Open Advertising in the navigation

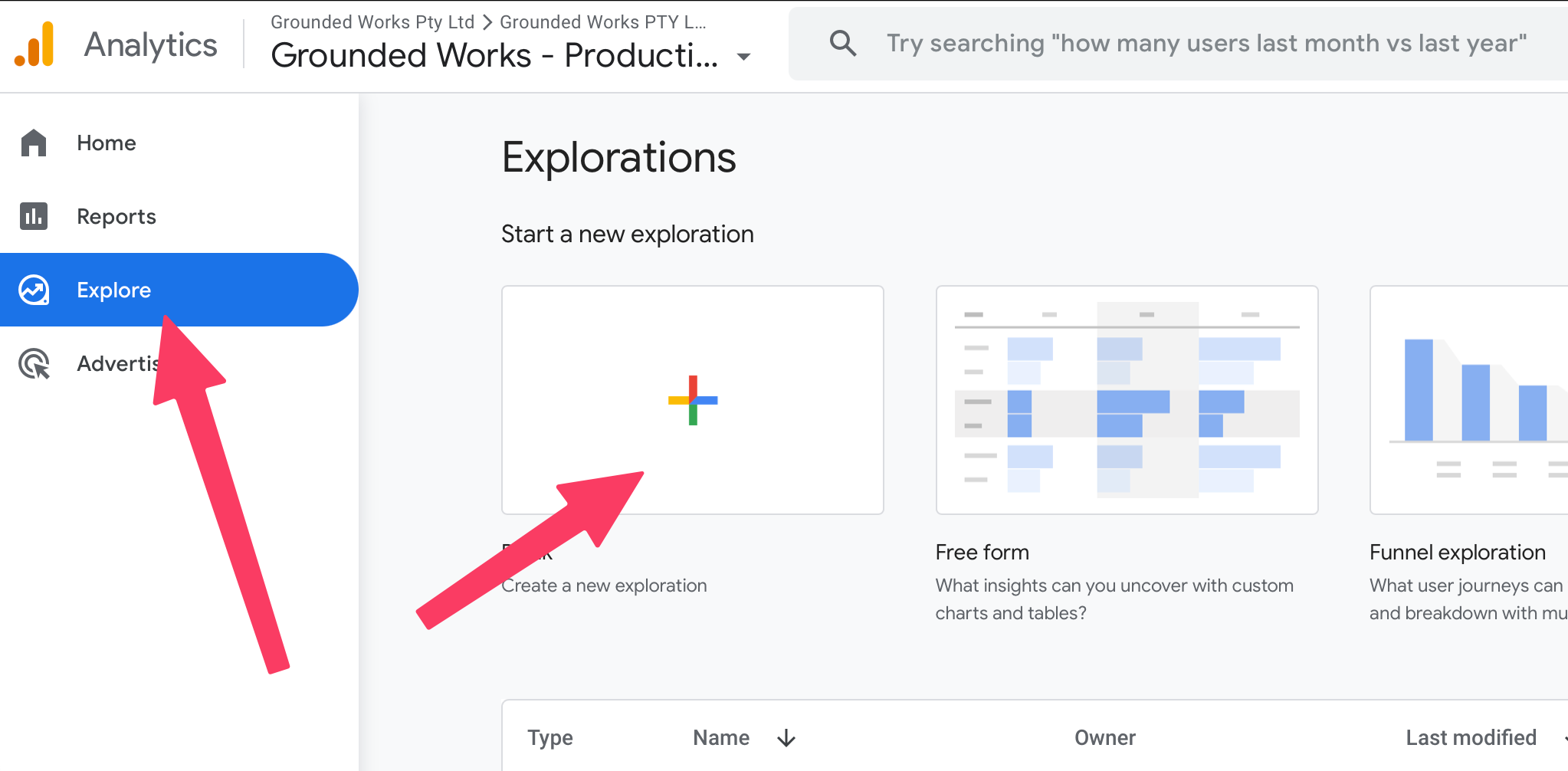179,363
